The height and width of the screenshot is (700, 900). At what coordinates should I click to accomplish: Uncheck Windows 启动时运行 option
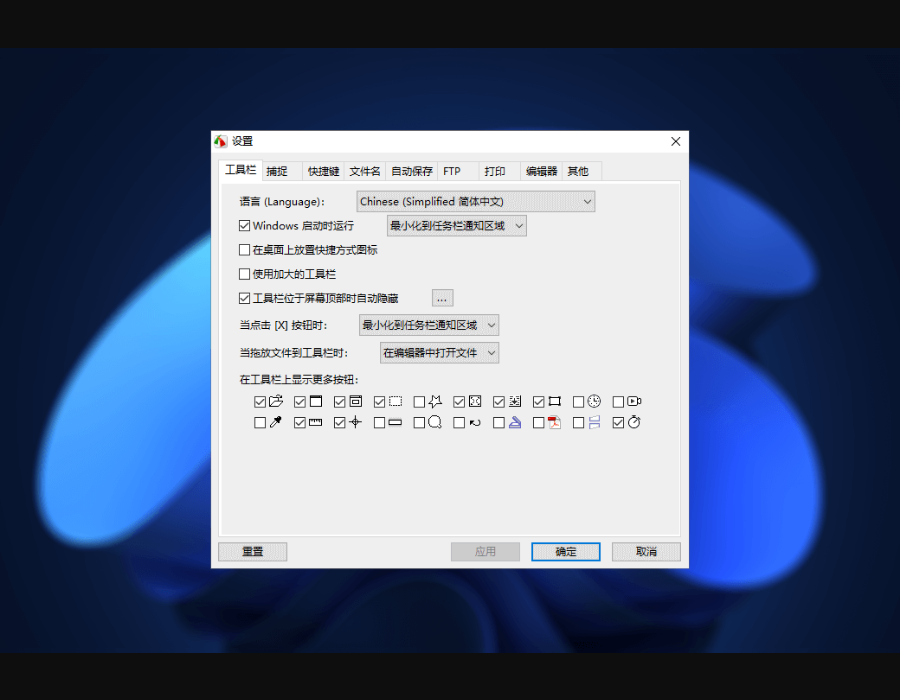click(x=245, y=225)
